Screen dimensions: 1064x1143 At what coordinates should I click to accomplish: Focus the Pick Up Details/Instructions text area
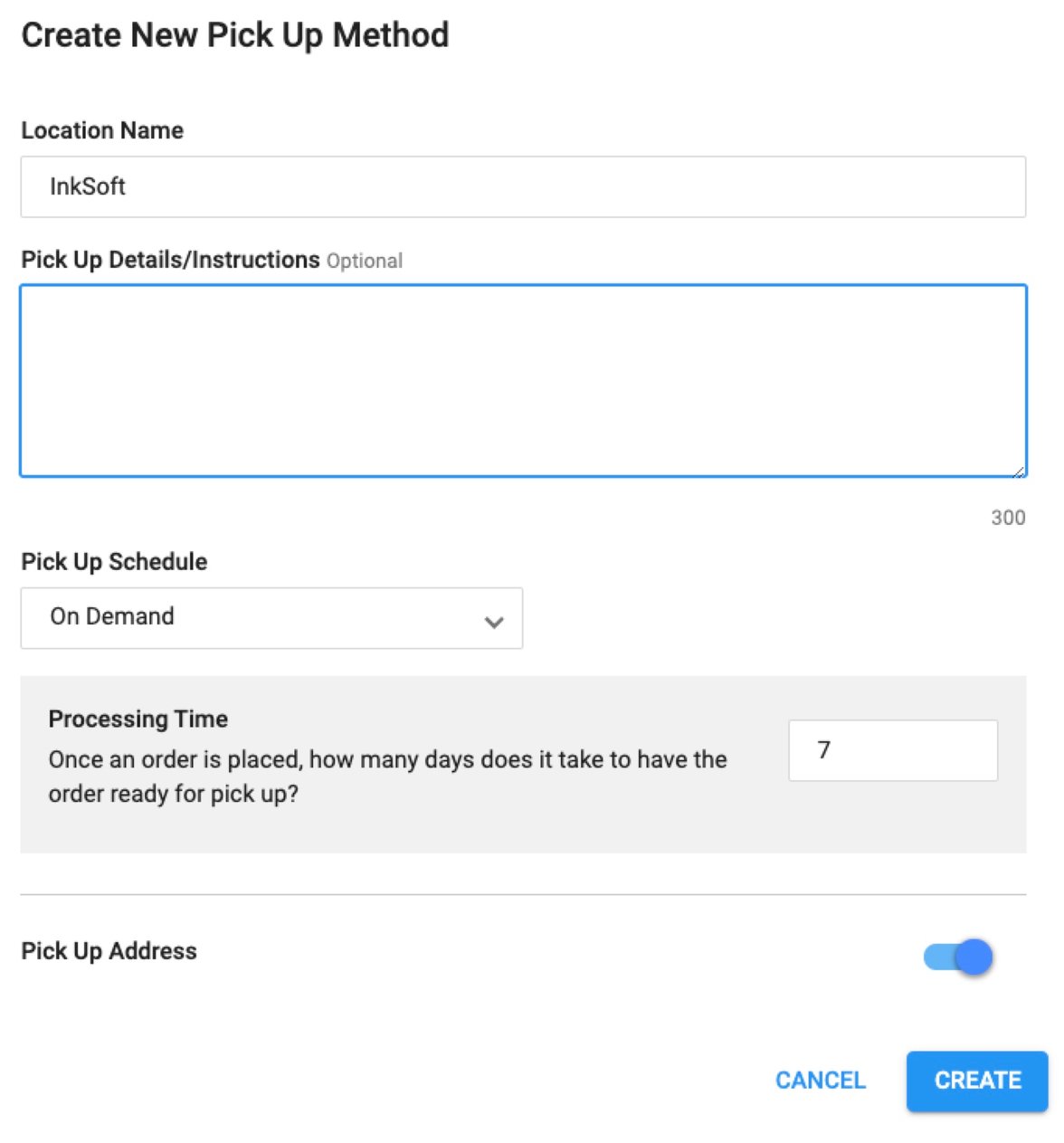click(x=523, y=380)
